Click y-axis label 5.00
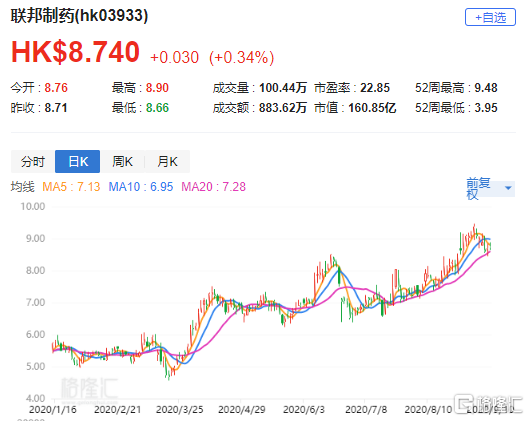Image resolution: width=529 pixels, height=421 pixels. [35, 366]
